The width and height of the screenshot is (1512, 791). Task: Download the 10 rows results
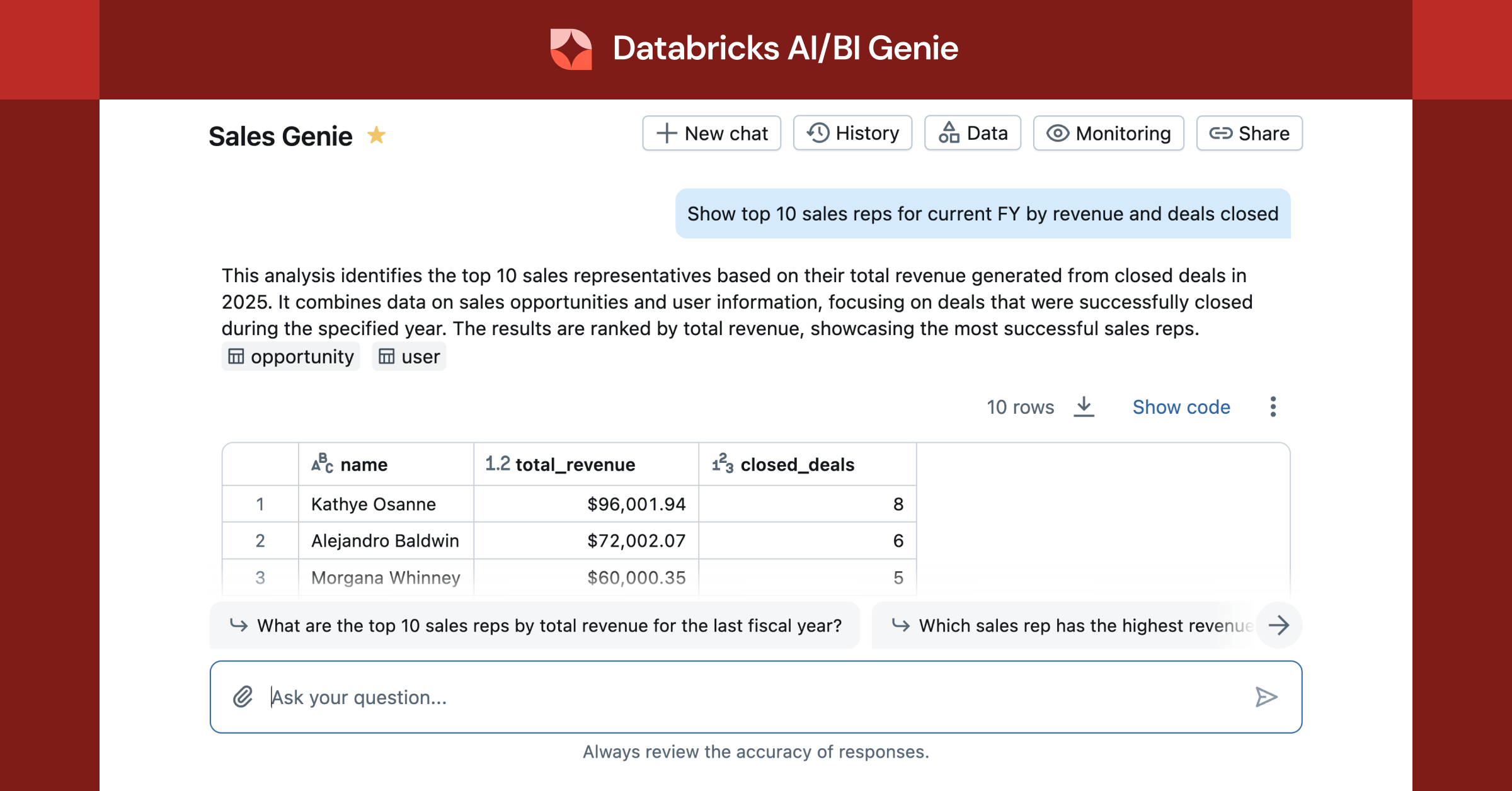point(1084,407)
